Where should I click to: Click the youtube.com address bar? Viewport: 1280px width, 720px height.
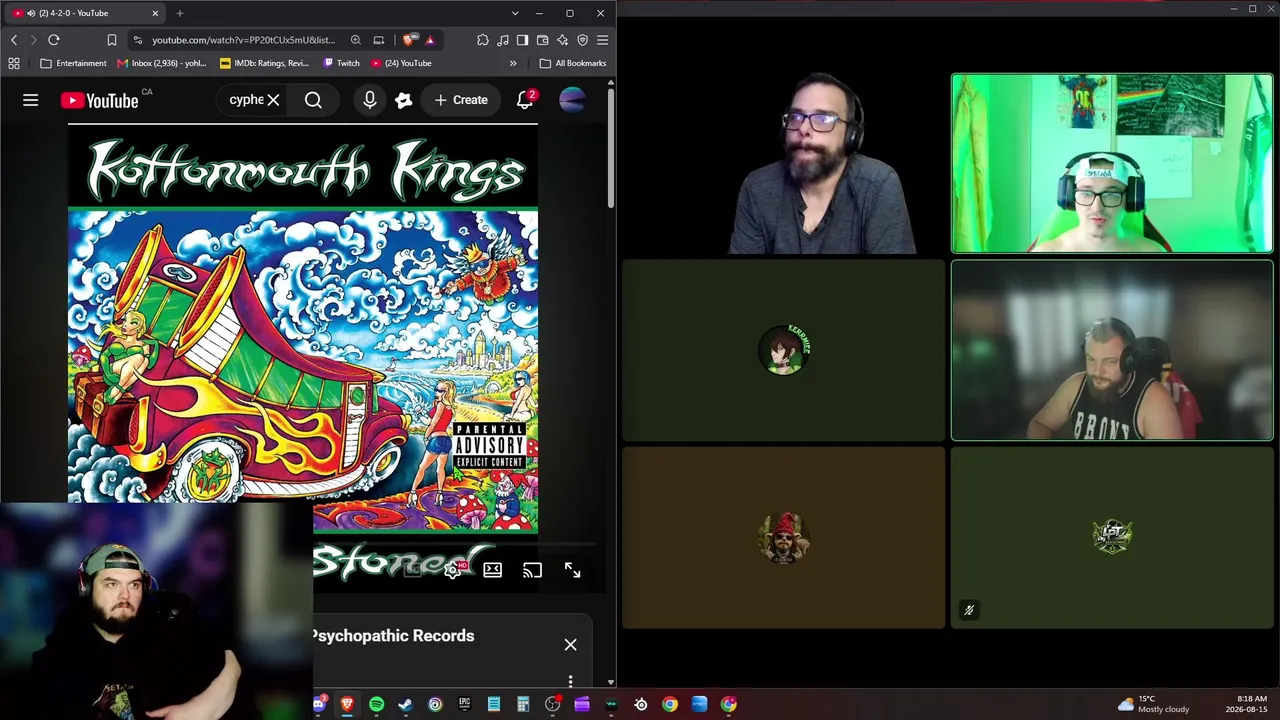click(243, 40)
